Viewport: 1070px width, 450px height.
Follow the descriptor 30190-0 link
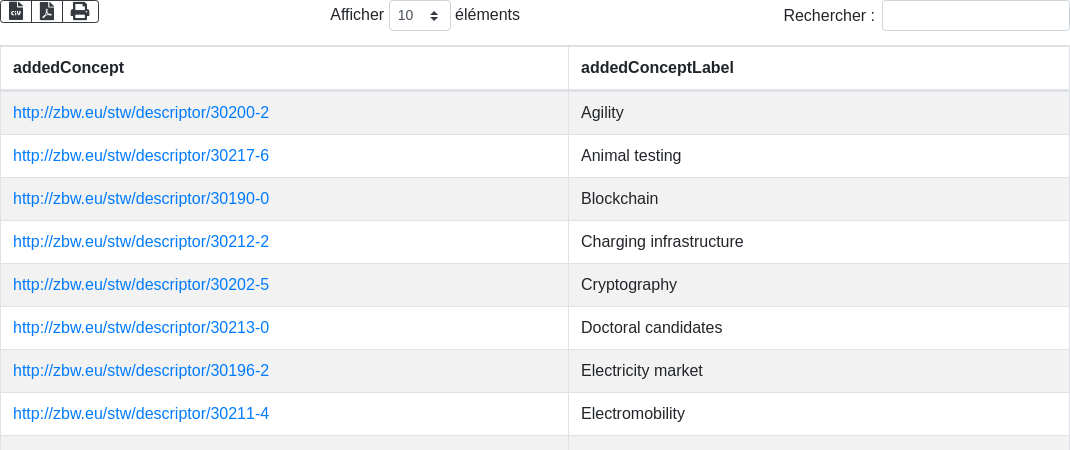tap(141, 199)
